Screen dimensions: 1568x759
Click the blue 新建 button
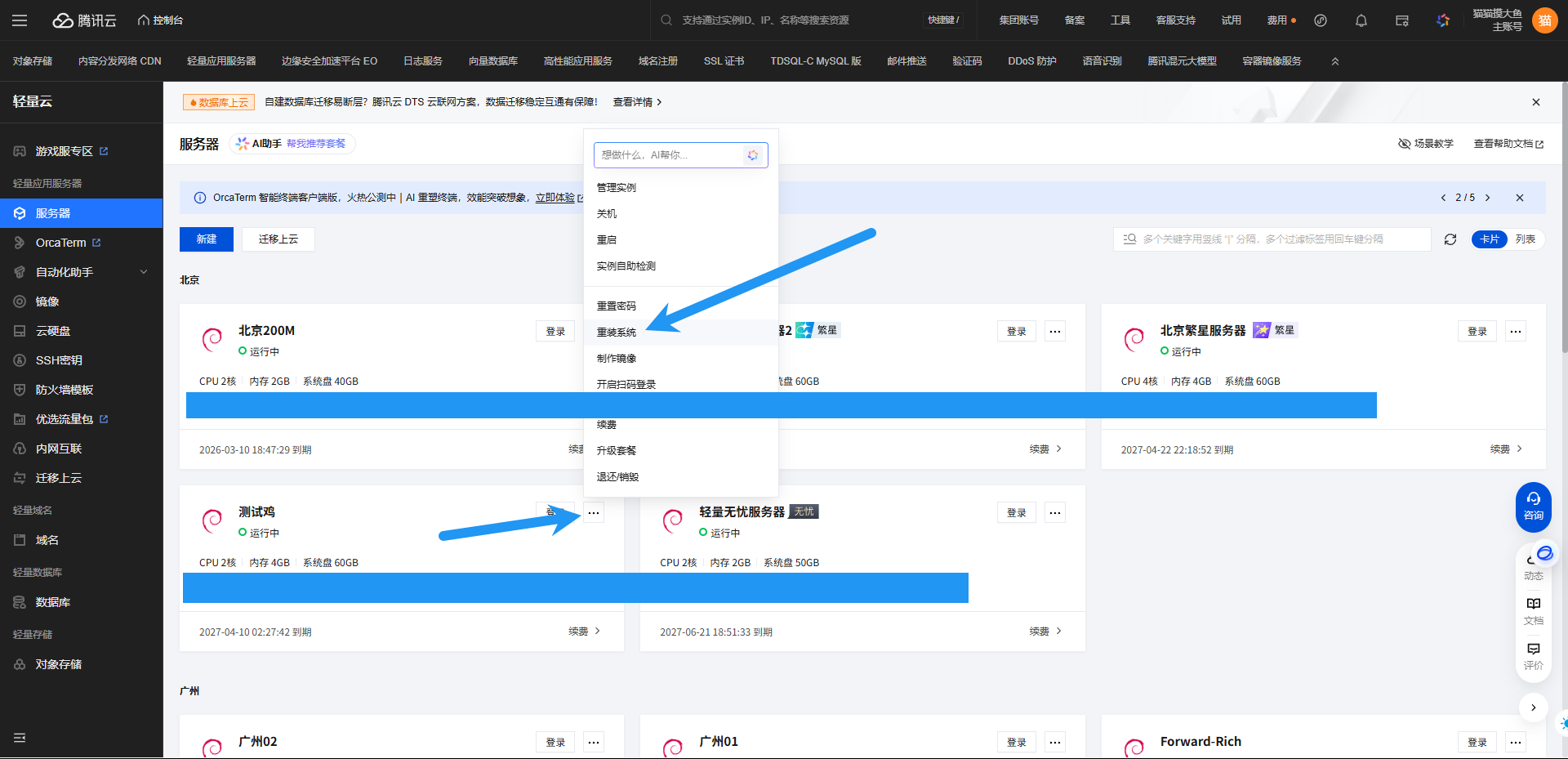pos(207,239)
